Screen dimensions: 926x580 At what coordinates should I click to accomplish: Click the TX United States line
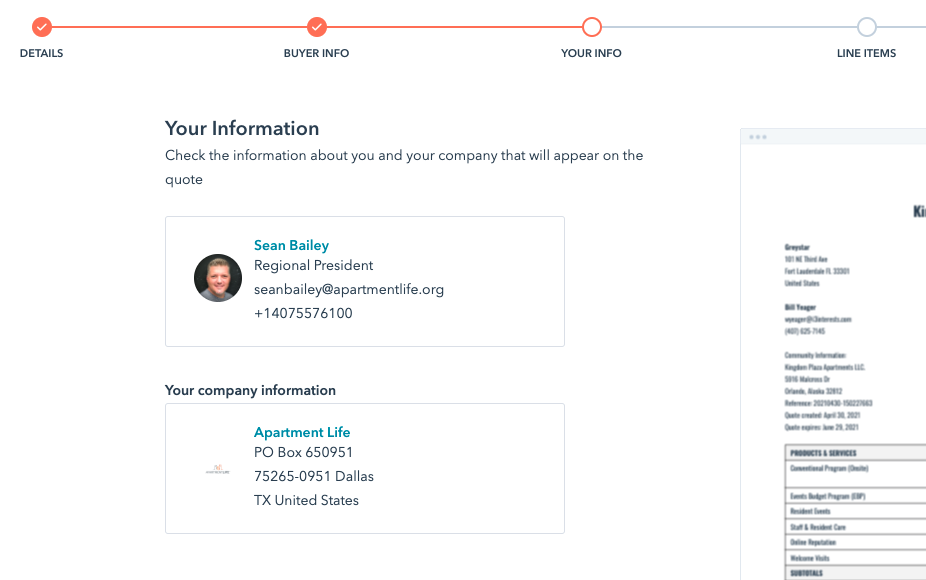click(x=307, y=500)
